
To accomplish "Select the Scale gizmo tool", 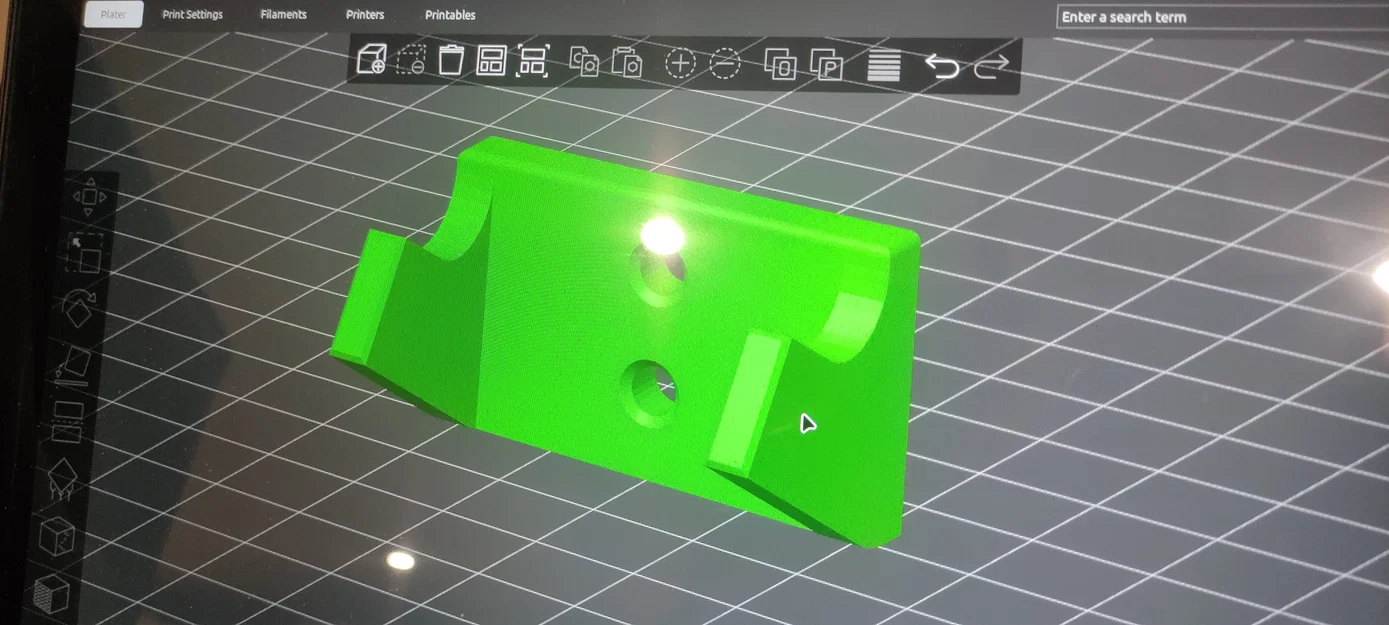I will pyautogui.click(x=84, y=253).
